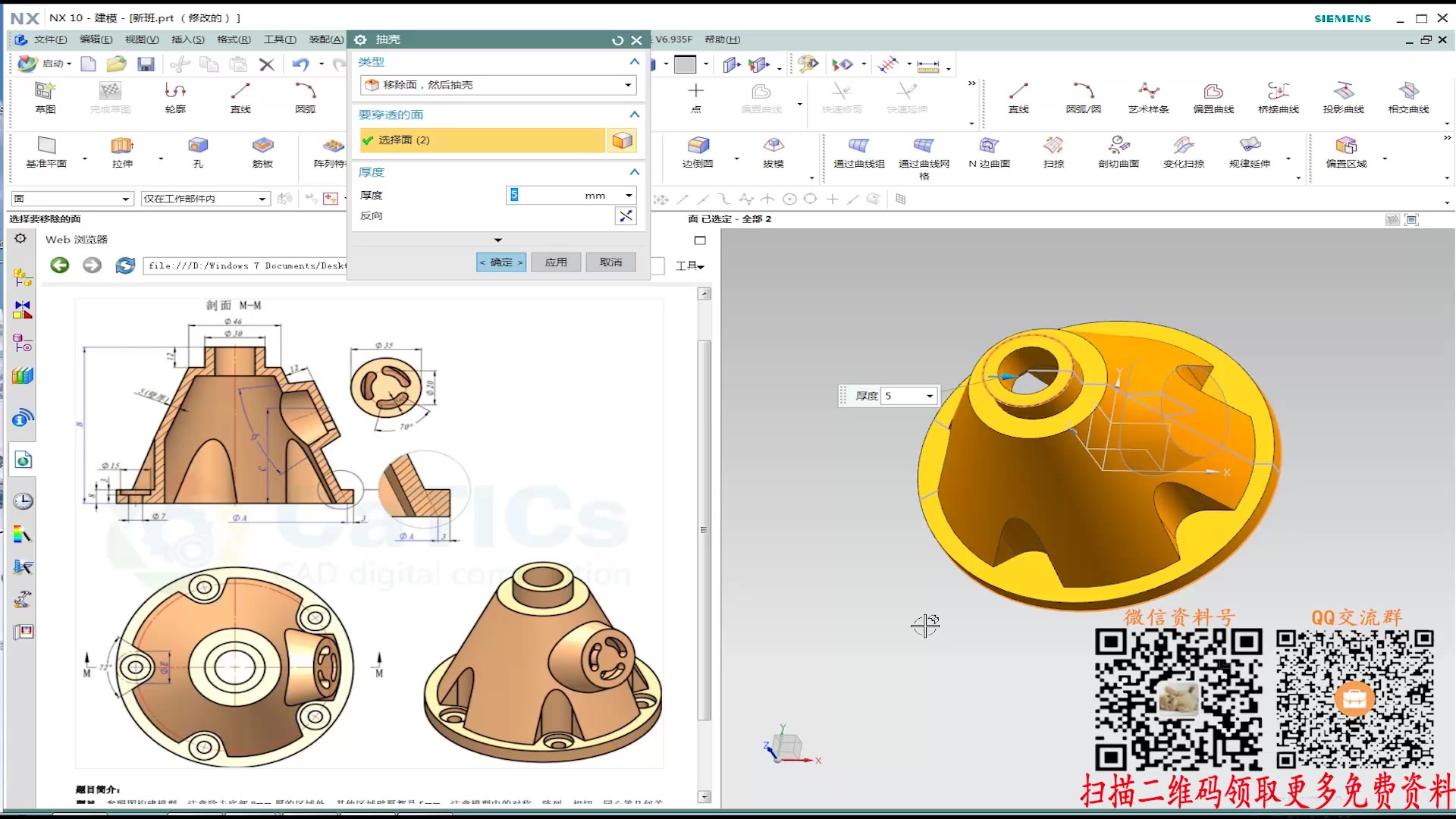Select the Art Spline (艺术样条) tool
The image size is (1456, 819).
tap(1148, 92)
